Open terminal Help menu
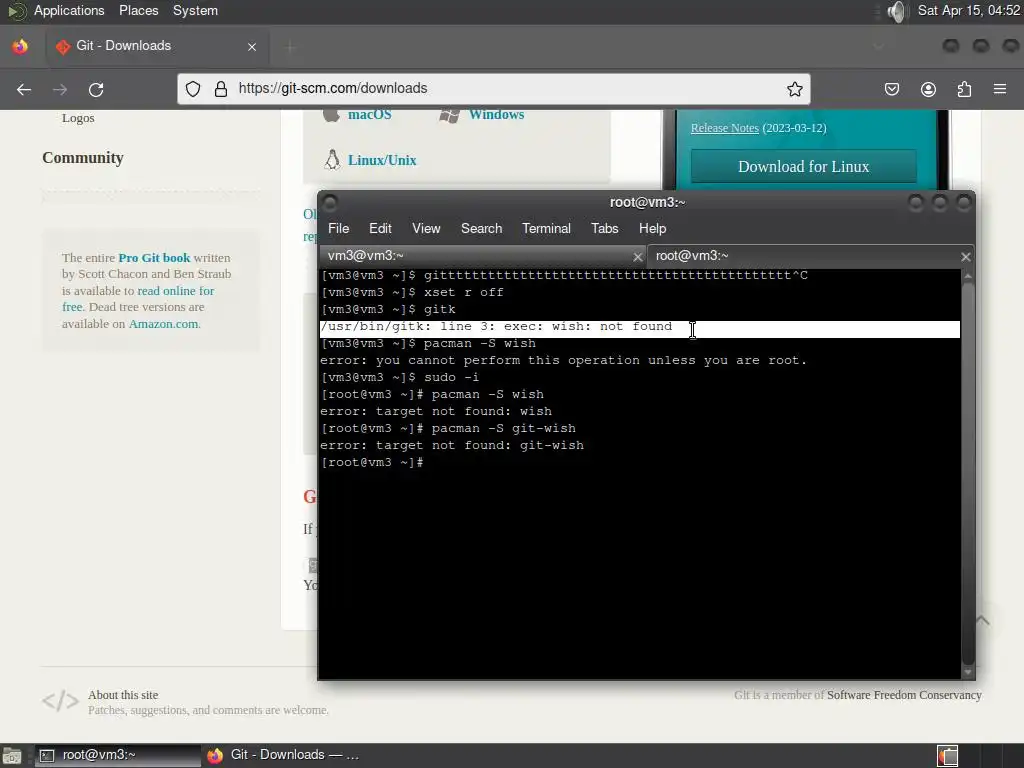Screen dimensions: 1024x768 652,229
